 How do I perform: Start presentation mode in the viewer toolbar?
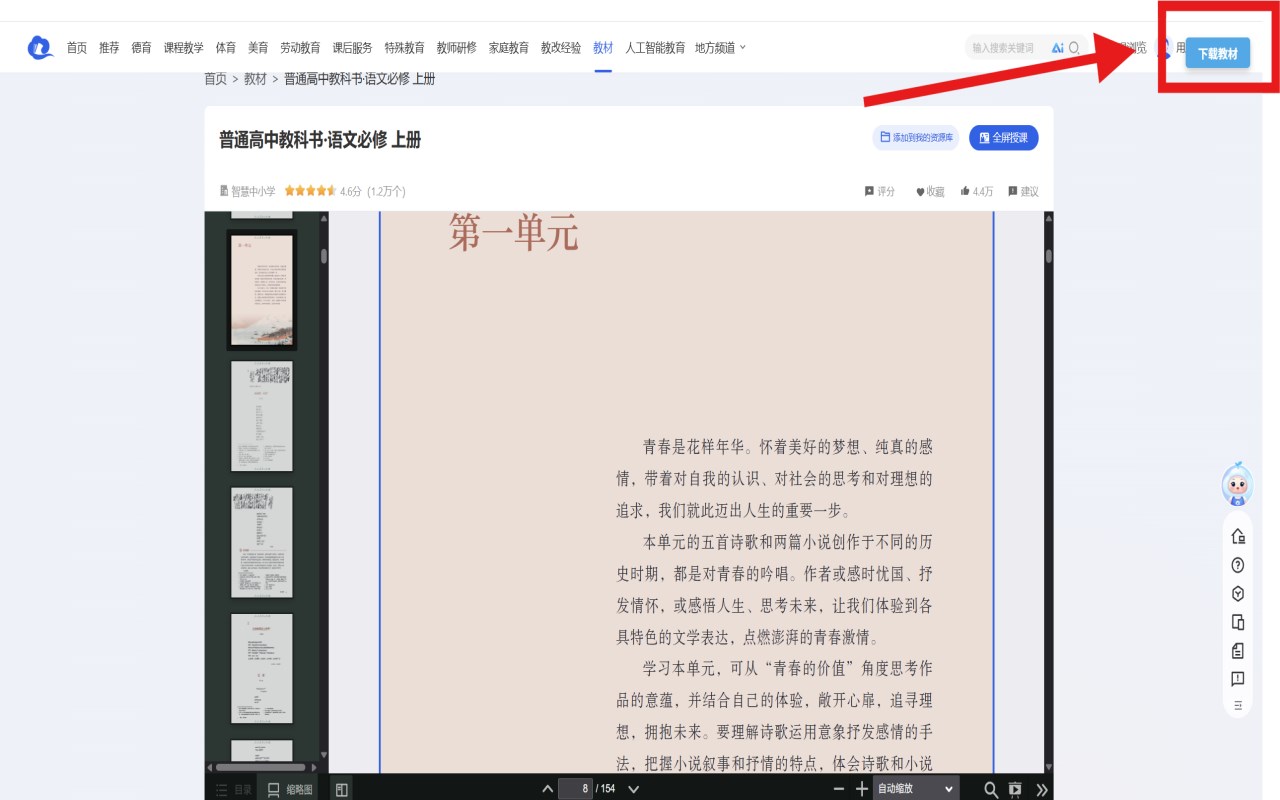1016,789
